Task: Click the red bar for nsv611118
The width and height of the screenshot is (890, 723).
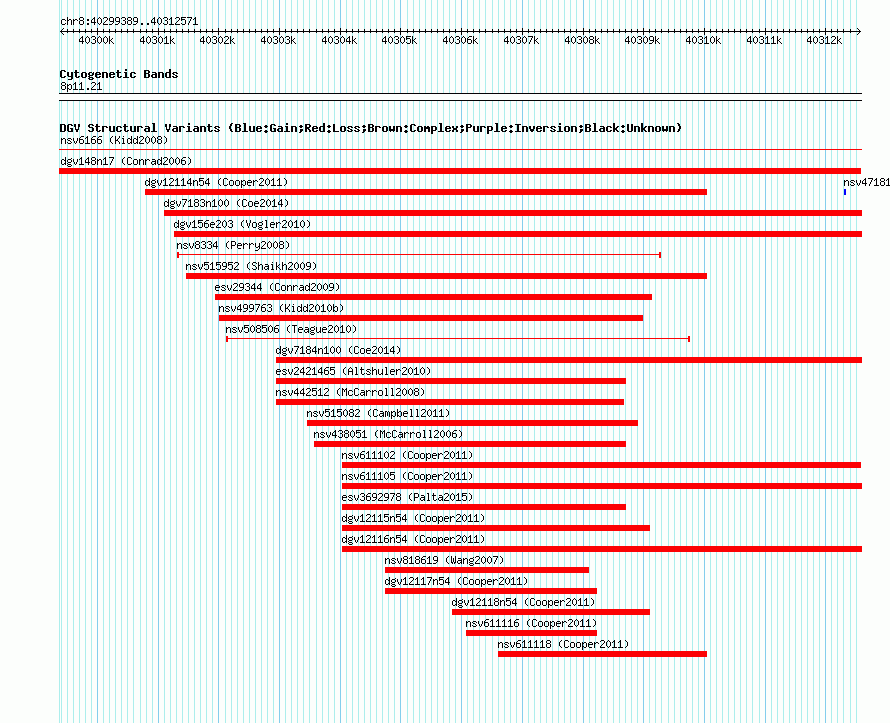Action: pyautogui.click(x=602, y=654)
